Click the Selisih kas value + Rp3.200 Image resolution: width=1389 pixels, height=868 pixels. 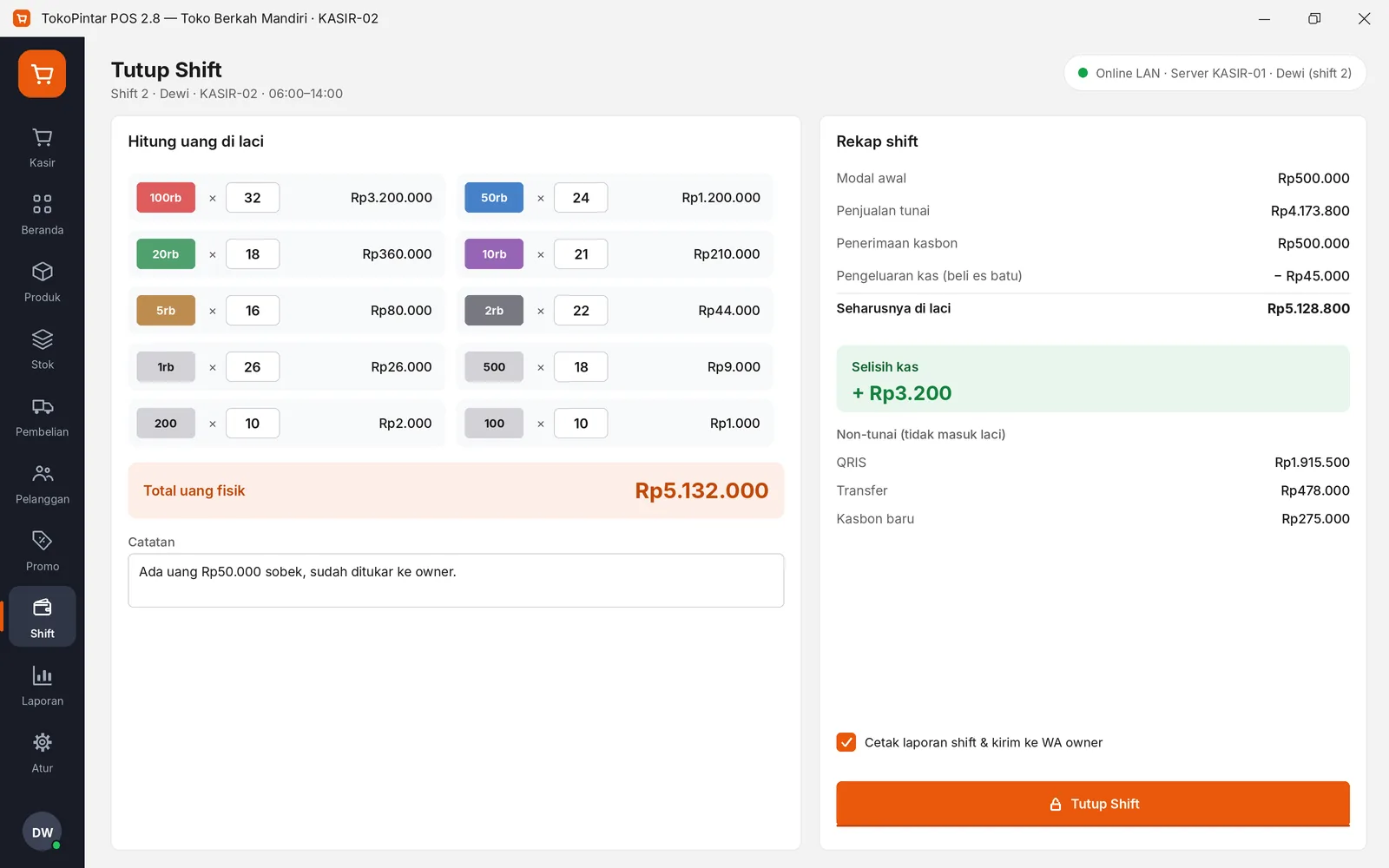902,393
